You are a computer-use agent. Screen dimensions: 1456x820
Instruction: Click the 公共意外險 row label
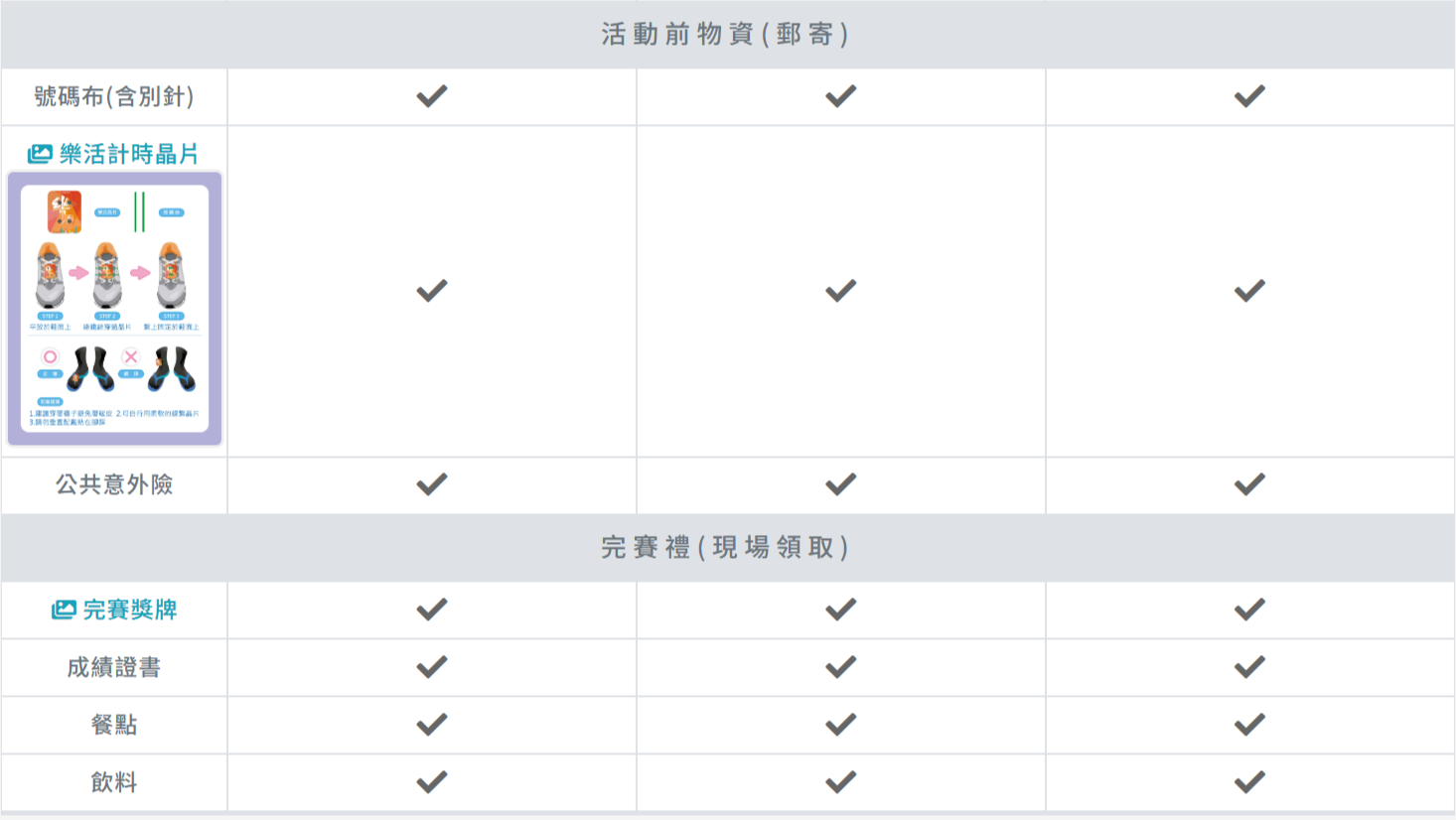point(114,484)
